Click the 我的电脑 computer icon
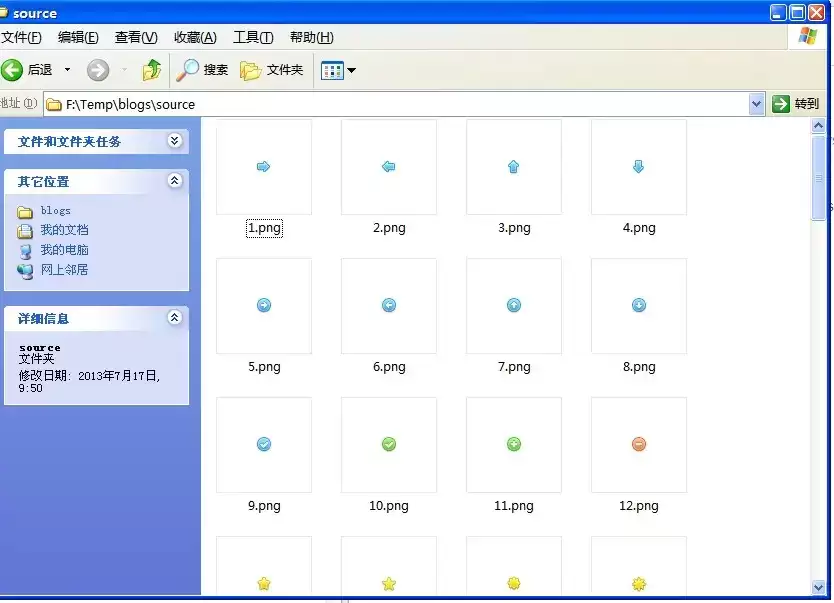834x603 pixels. [25, 252]
